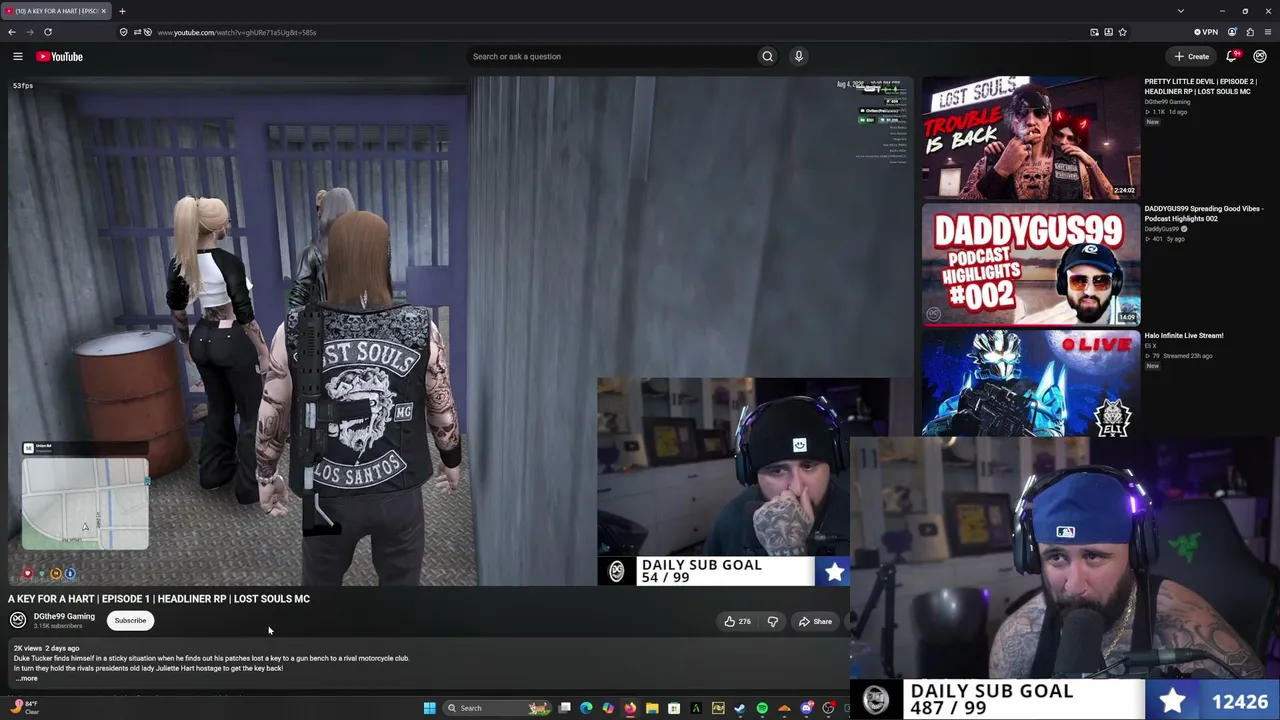This screenshot has width=1280, height=720.
Task: Open Pretty Little Devil Episode 2 video title
Action: pyautogui.click(x=1200, y=87)
